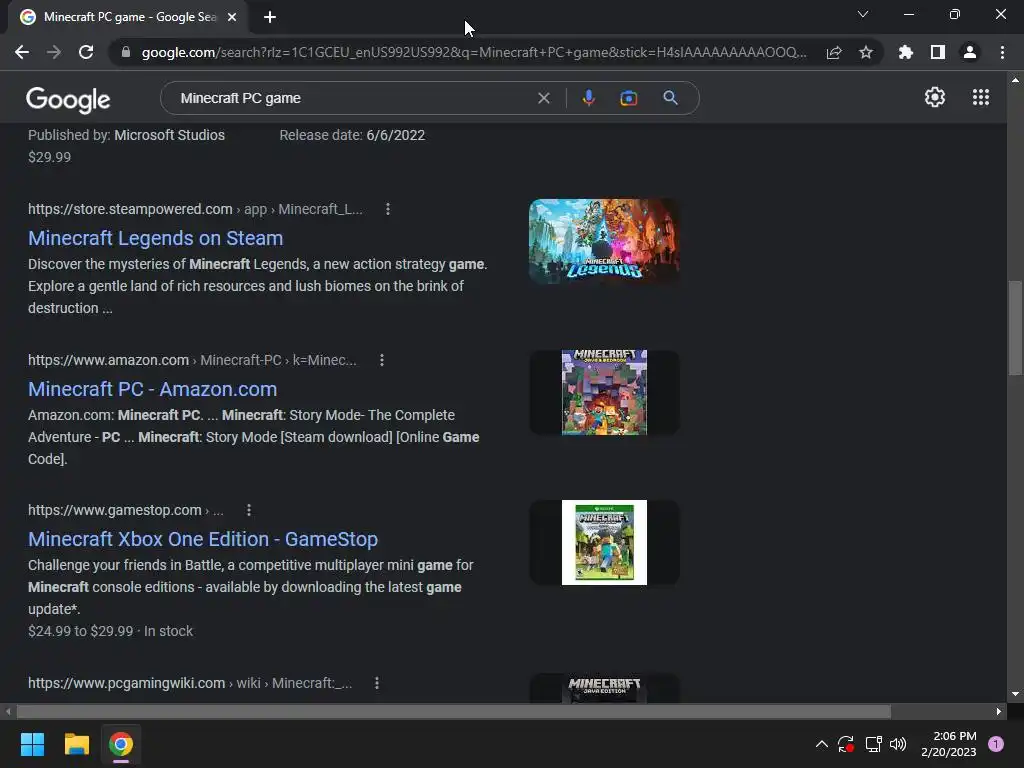The image size is (1024, 768).
Task: Open the notification count badge
Action: [996, 744]
